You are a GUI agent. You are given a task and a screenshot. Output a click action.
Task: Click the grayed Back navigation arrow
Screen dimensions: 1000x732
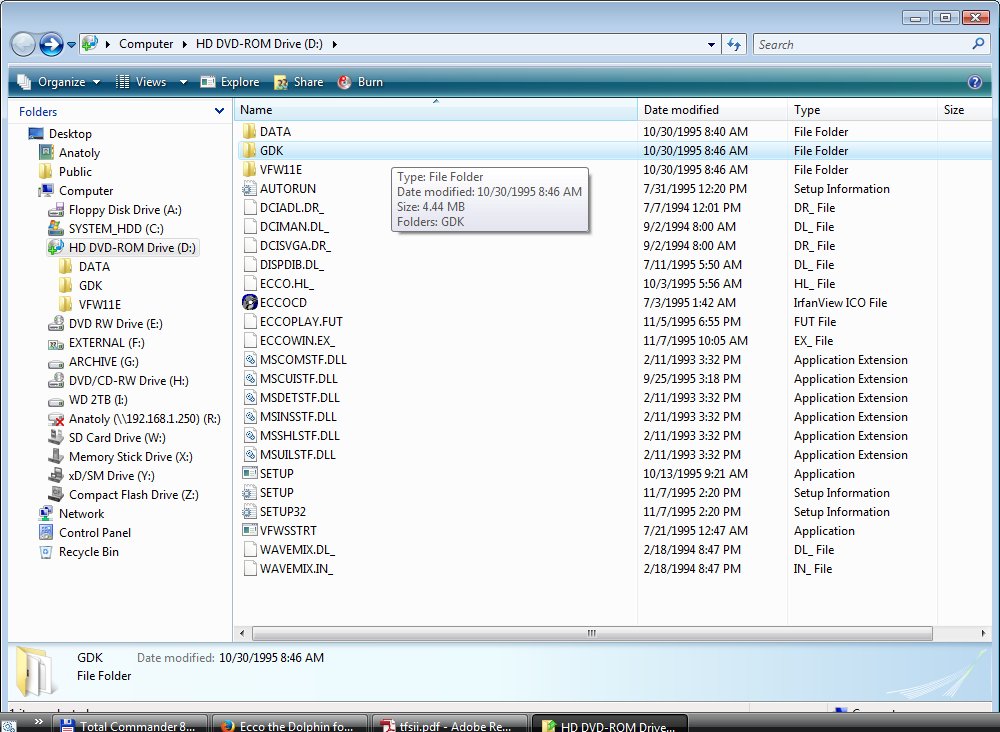coord(23,44)
